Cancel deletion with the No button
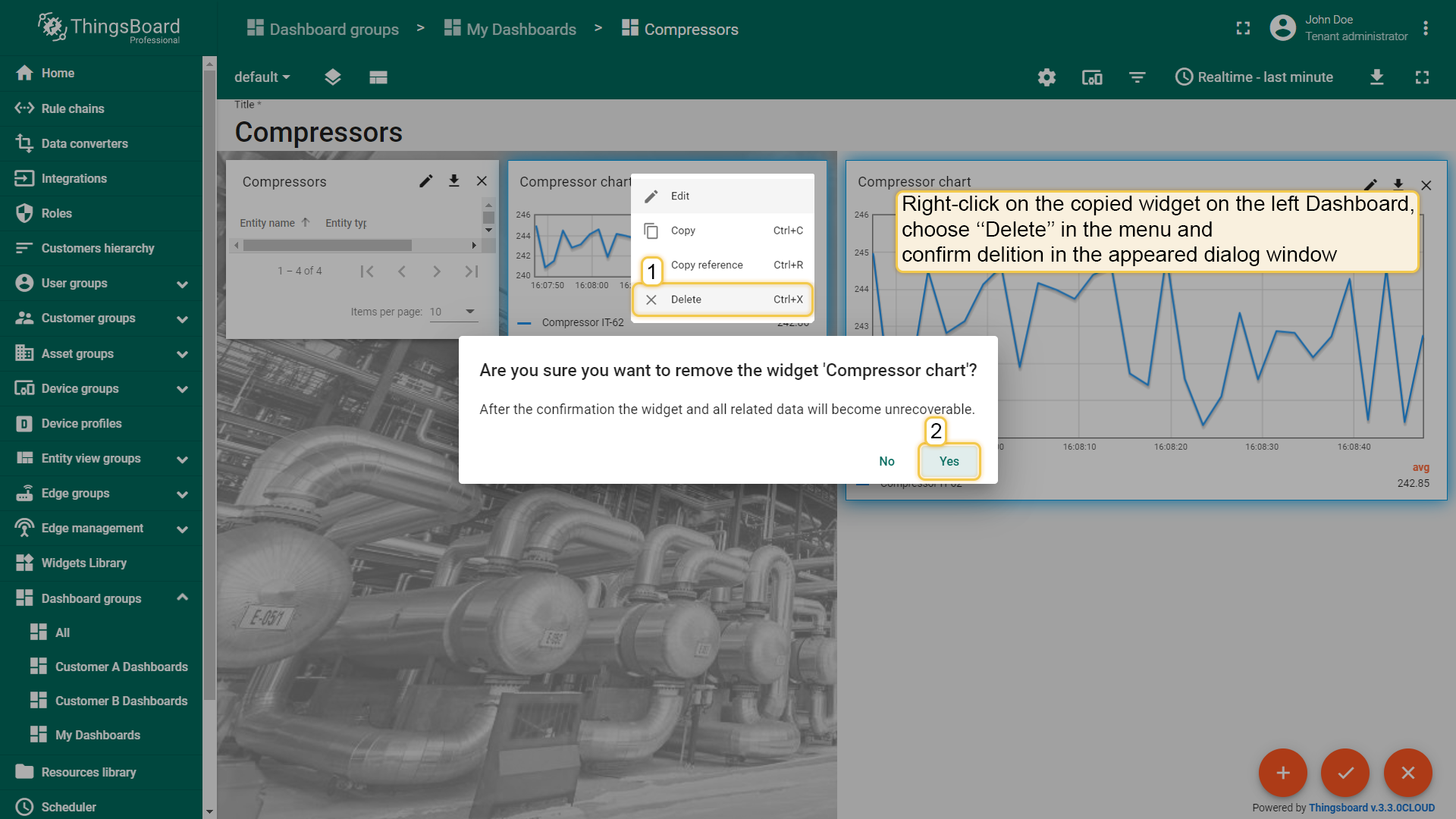The image size is (1456, 819). click(x=886, y=461)
